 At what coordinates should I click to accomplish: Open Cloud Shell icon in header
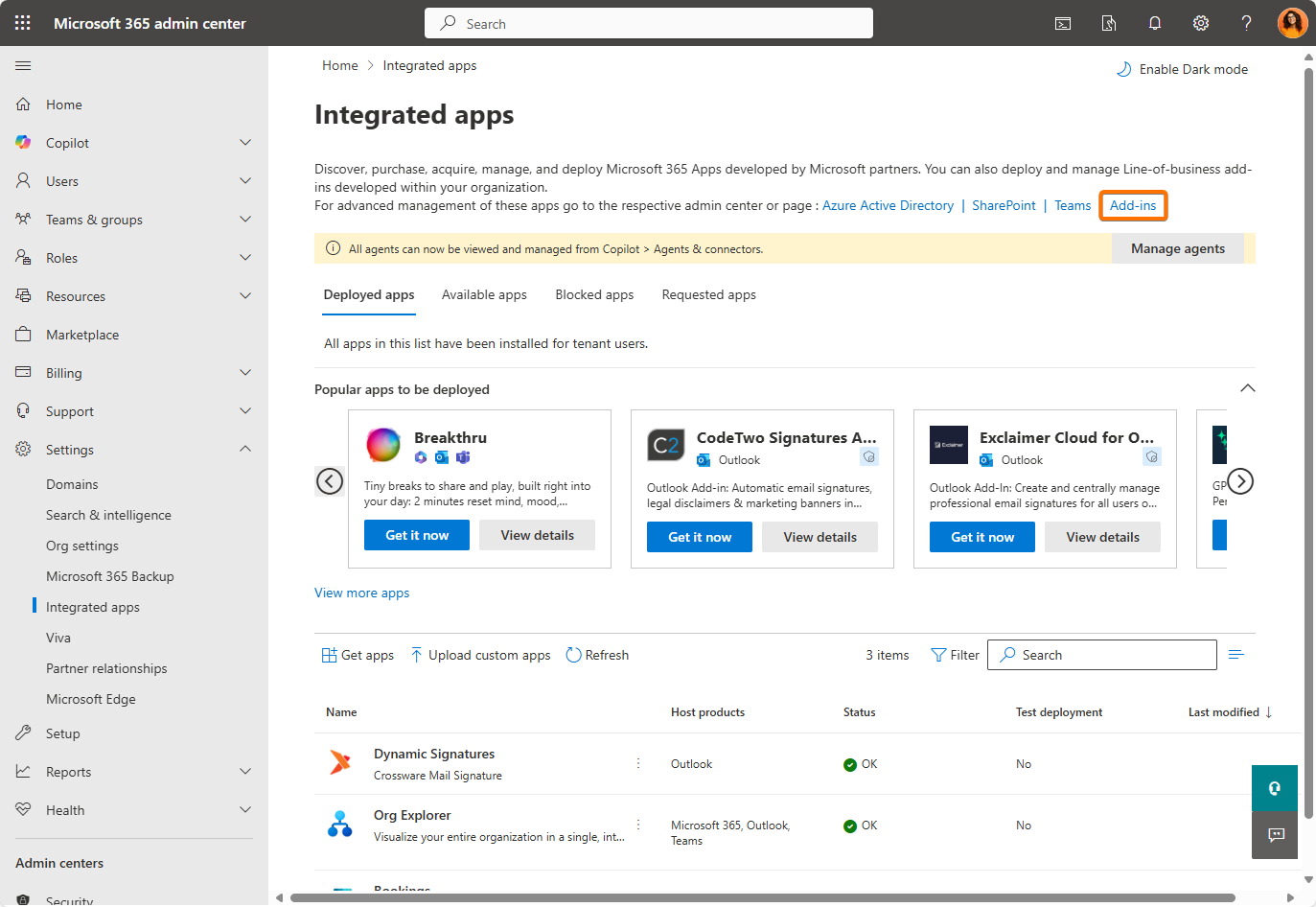coord(1063,23)
